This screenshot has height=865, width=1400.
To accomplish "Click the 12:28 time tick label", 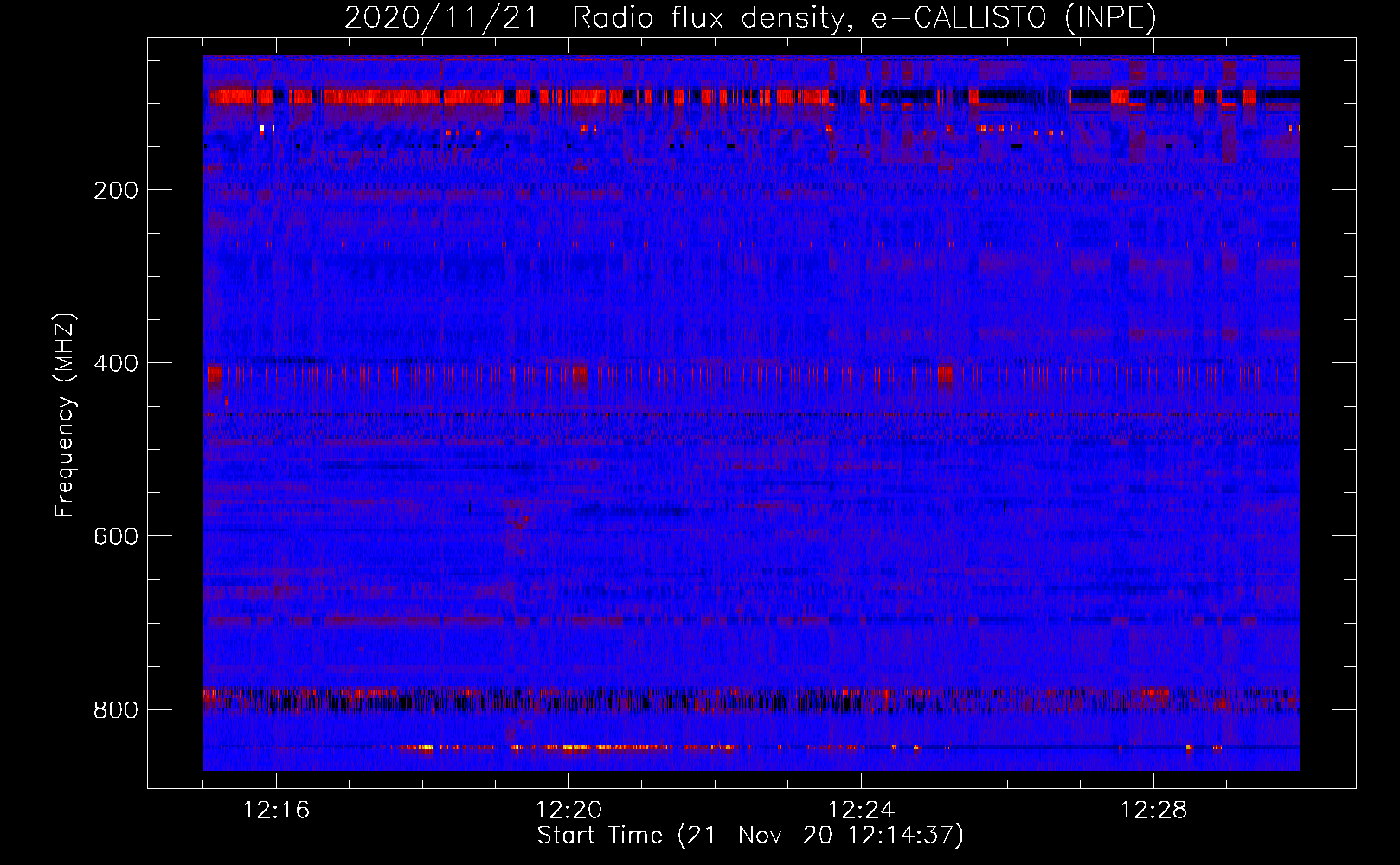I will tap(1153, 811).
